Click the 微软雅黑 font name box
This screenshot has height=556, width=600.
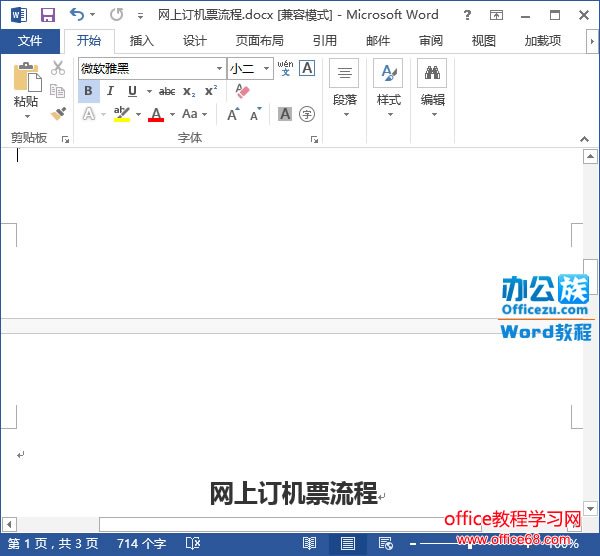click(x=147, y=68)
